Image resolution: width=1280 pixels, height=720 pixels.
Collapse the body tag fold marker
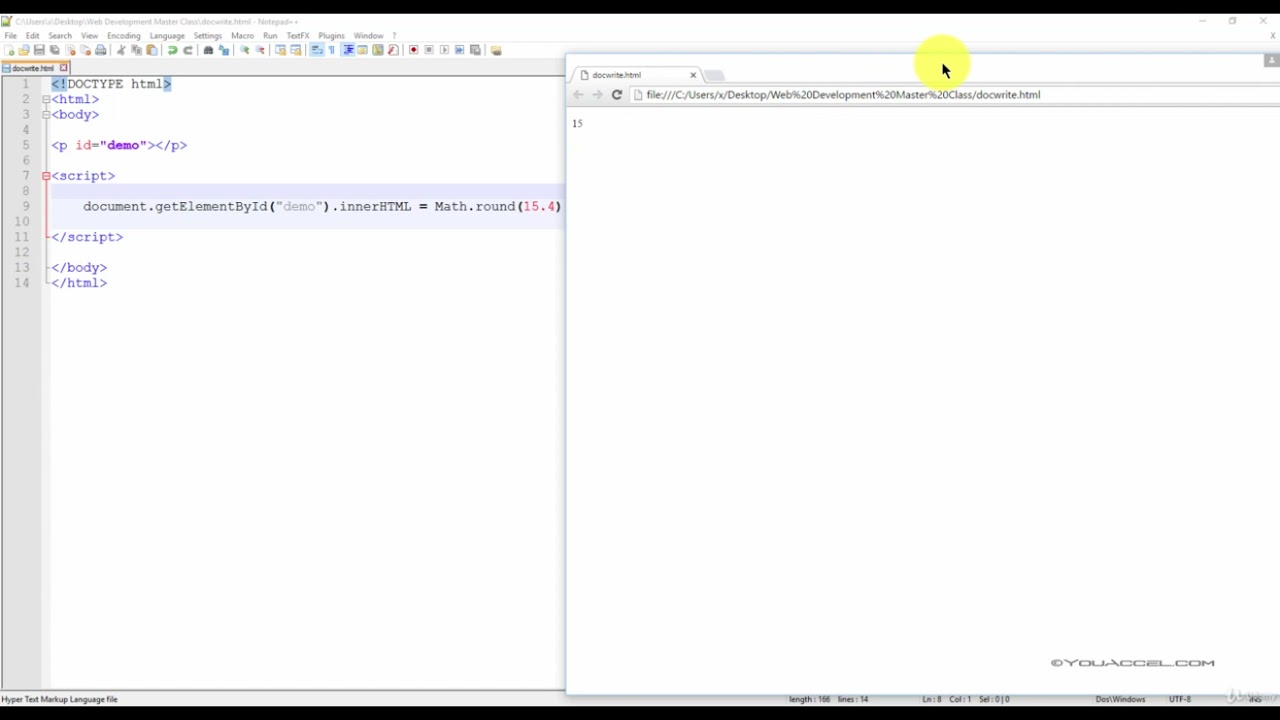click(46, 114)
